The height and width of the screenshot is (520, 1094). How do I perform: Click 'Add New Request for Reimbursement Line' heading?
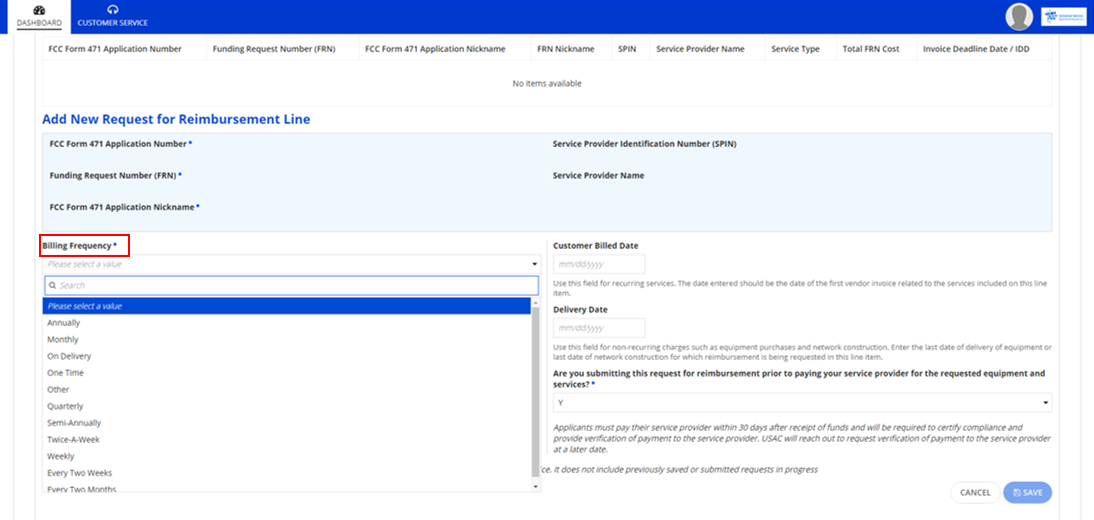(x=176, y=119)
